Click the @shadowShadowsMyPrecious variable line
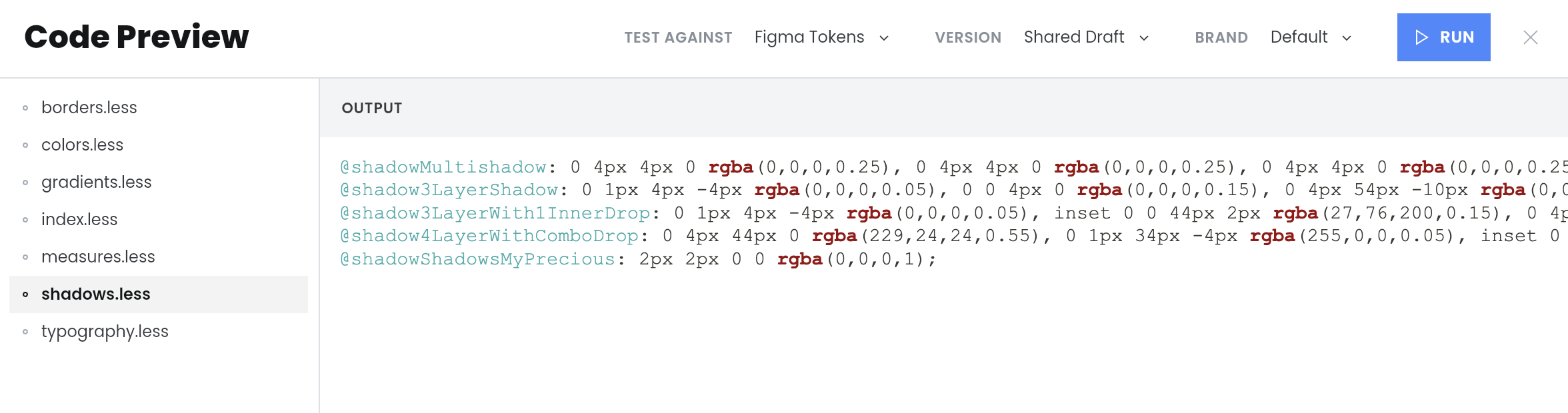 tap(477, 259)
